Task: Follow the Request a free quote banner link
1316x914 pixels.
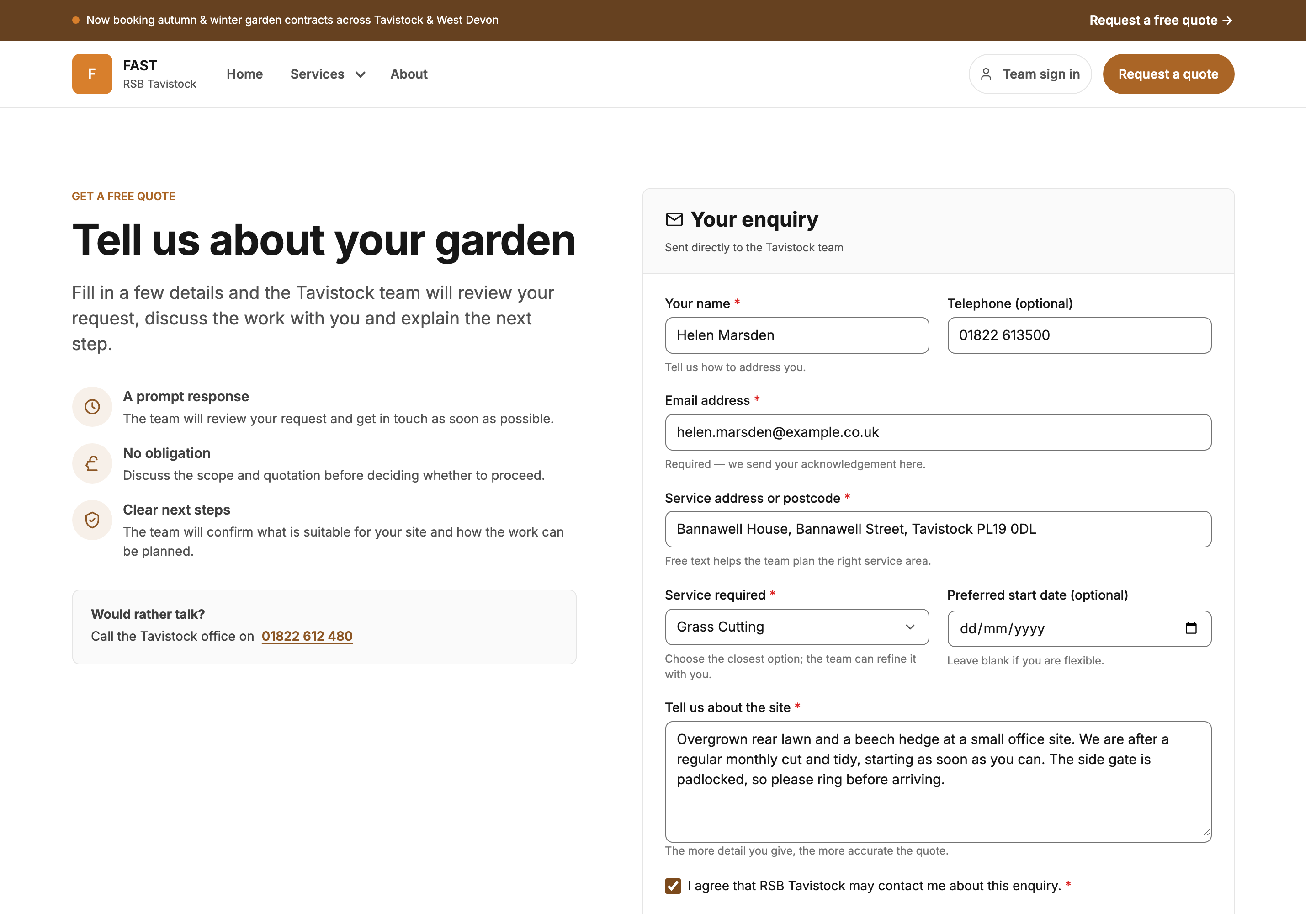Action: [x=1161, y=21]
